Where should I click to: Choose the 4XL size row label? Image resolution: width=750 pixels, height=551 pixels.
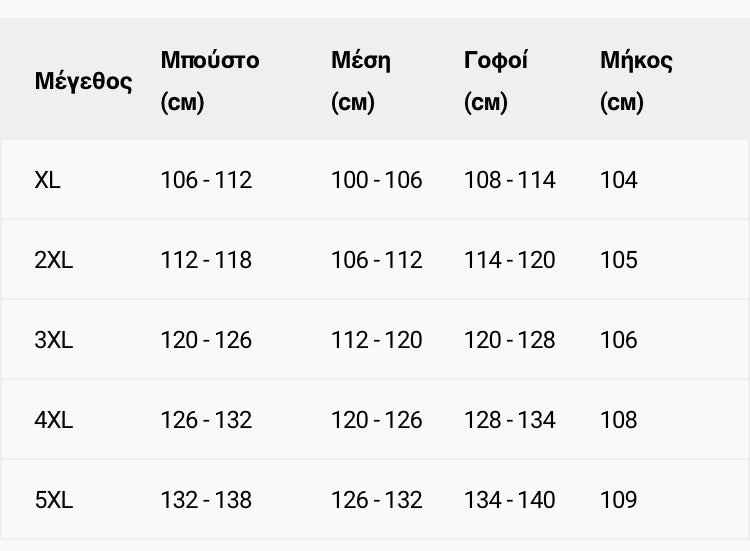(x=54, y=420)
